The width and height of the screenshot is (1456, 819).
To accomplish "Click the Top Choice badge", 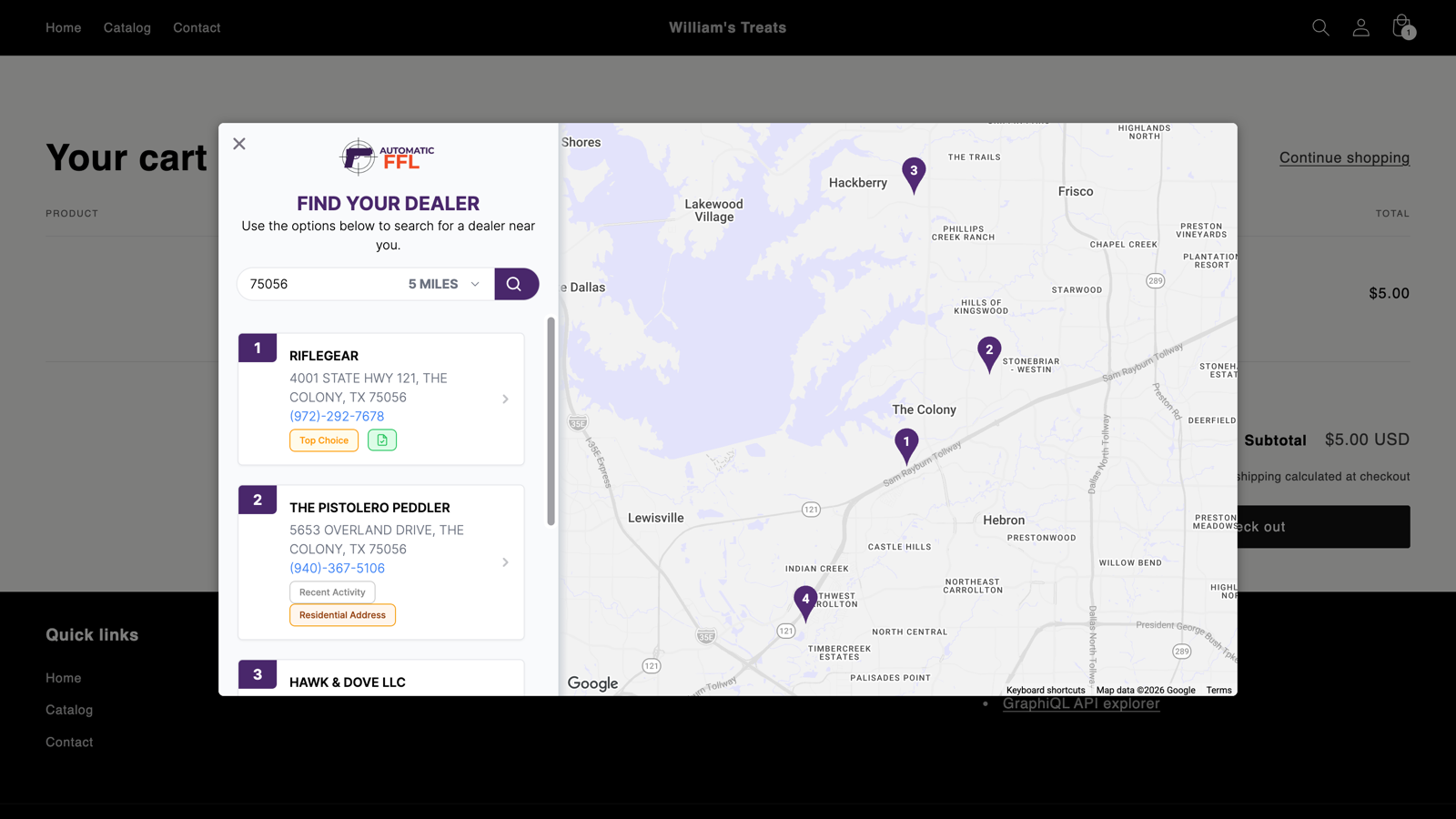I will tap(324, 440).
